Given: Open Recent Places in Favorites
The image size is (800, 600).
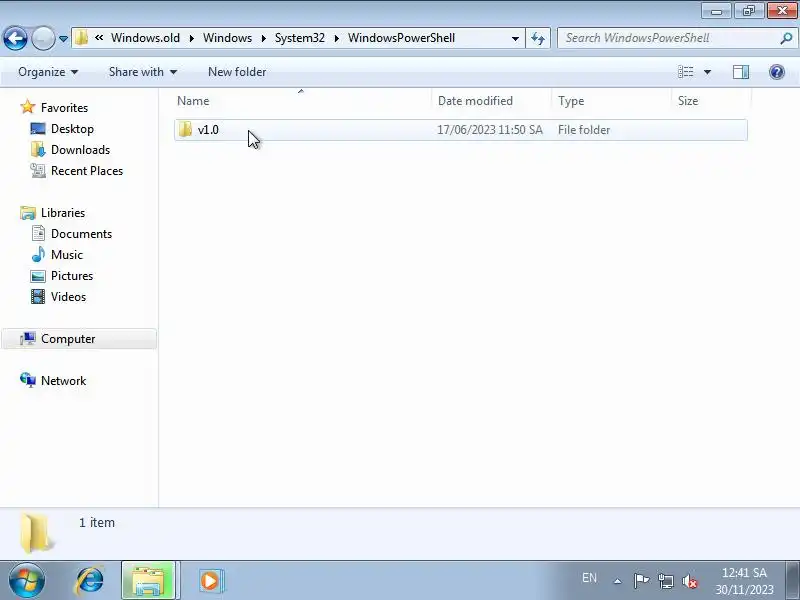Looking at the screenshot, I should click(x=87, y=171).
